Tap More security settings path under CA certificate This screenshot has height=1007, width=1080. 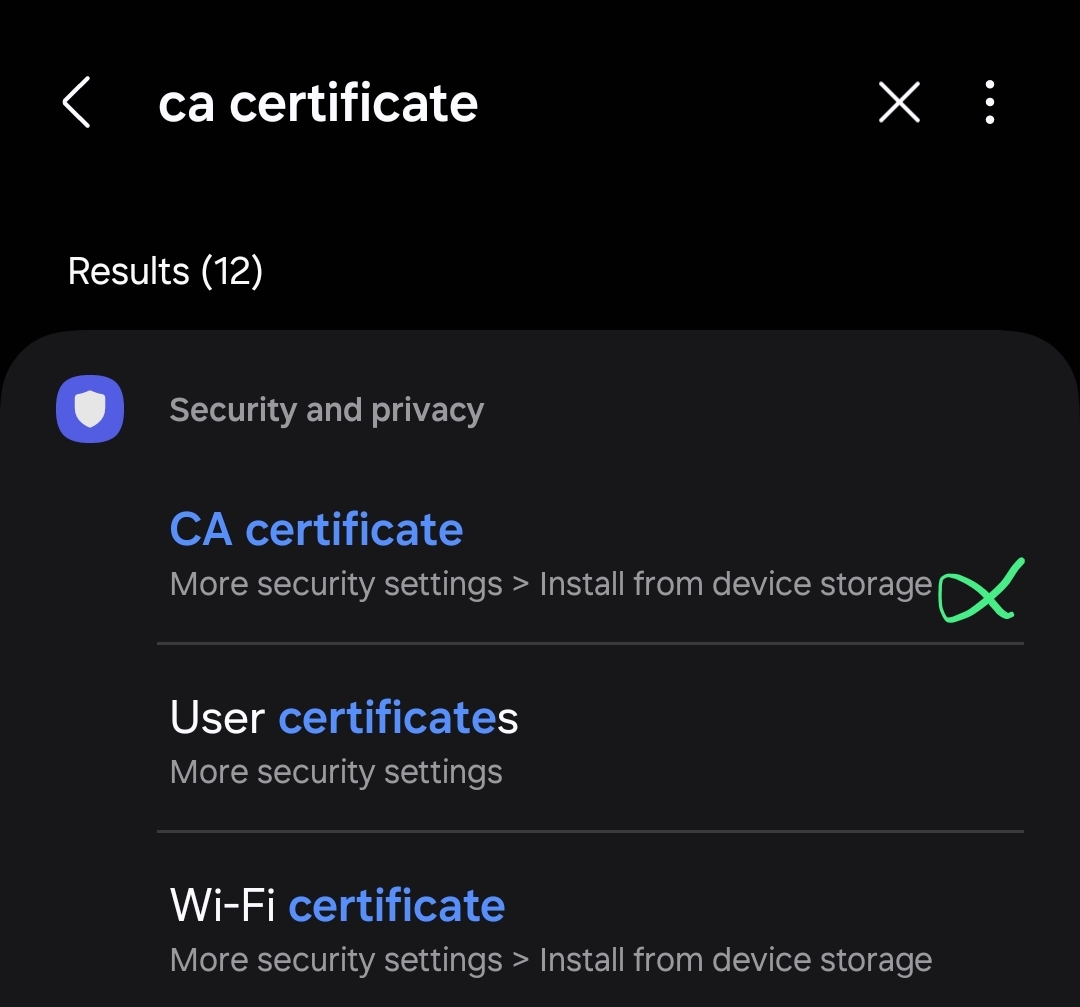(x=336, y=584)
